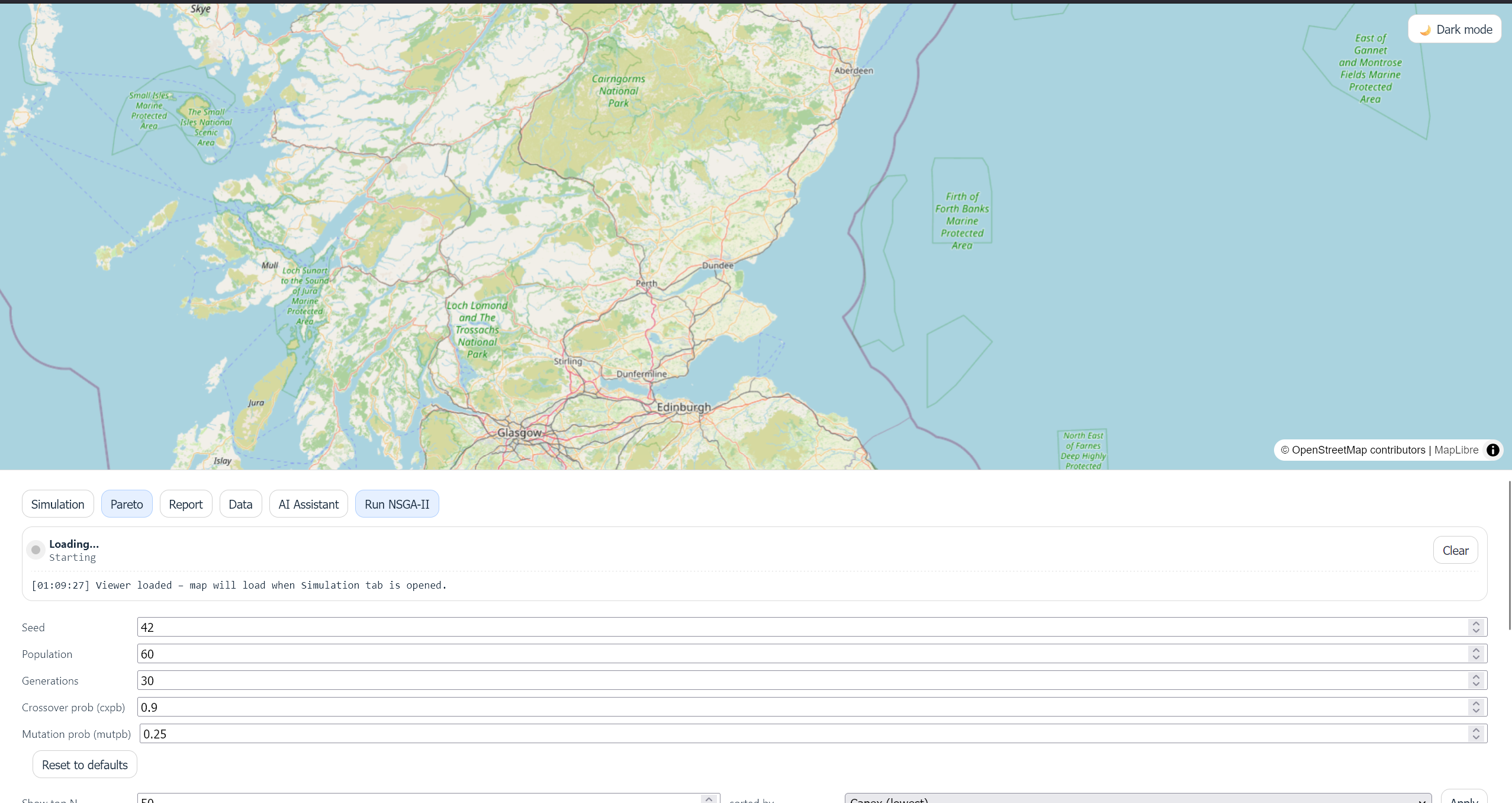
Task: Click the map attribution info icon
Action: click(x=1493, y=450)
